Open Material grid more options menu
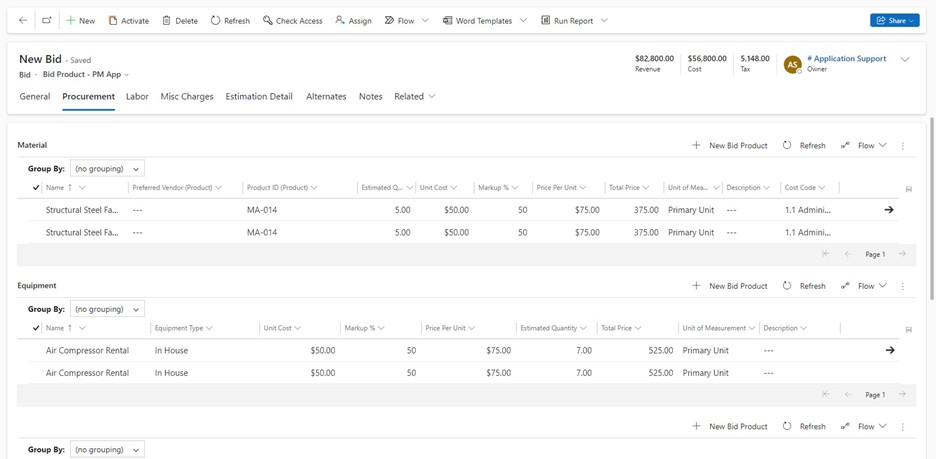 click(903, 146)
